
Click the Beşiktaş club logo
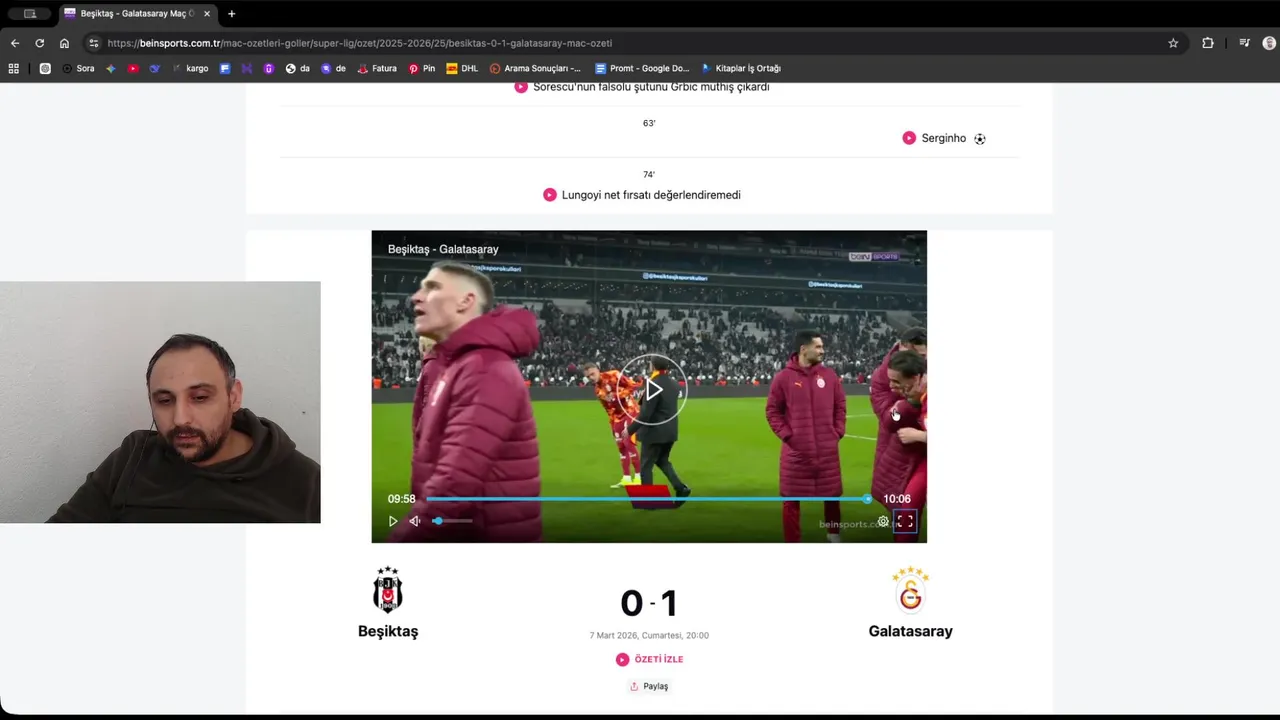(x=388, y=590)
